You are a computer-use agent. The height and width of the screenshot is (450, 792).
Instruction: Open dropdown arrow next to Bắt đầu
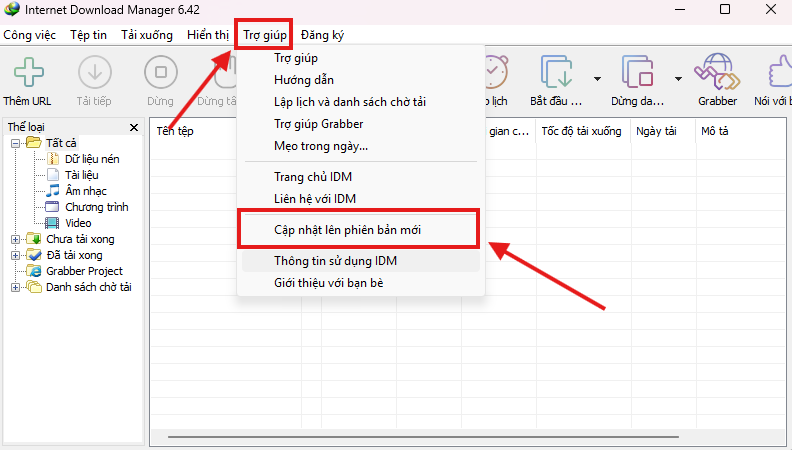(x=597, y=79)
